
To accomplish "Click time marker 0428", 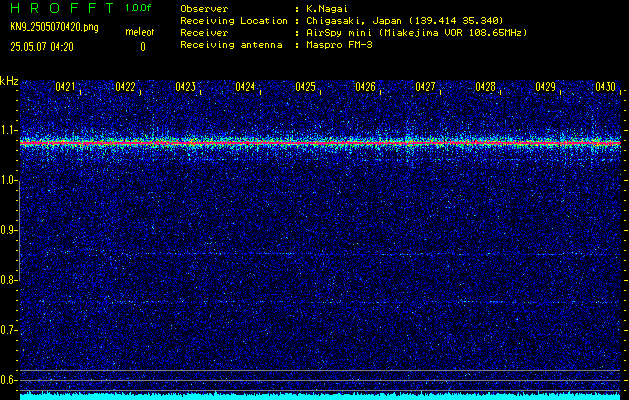I will pyautogui.click(x=485, y=87).
